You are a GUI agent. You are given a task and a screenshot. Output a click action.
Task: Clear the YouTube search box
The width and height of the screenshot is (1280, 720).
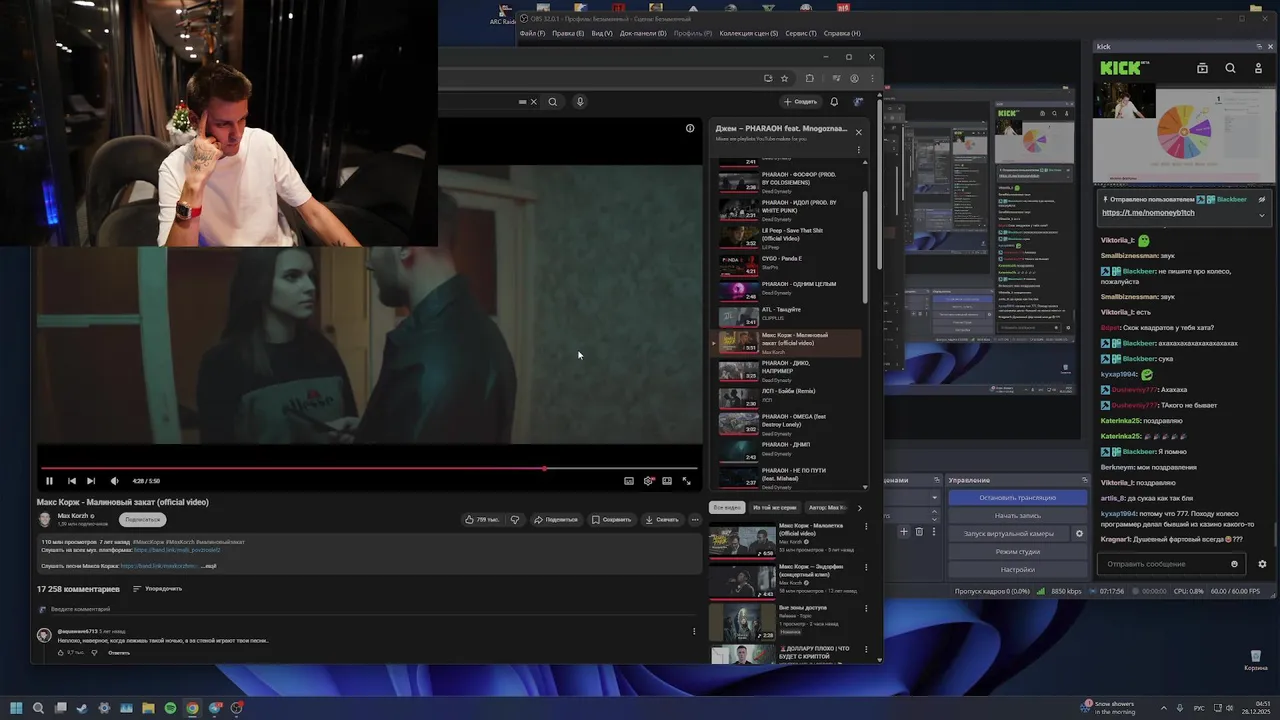pyautogui.click(x=533, y=101)
